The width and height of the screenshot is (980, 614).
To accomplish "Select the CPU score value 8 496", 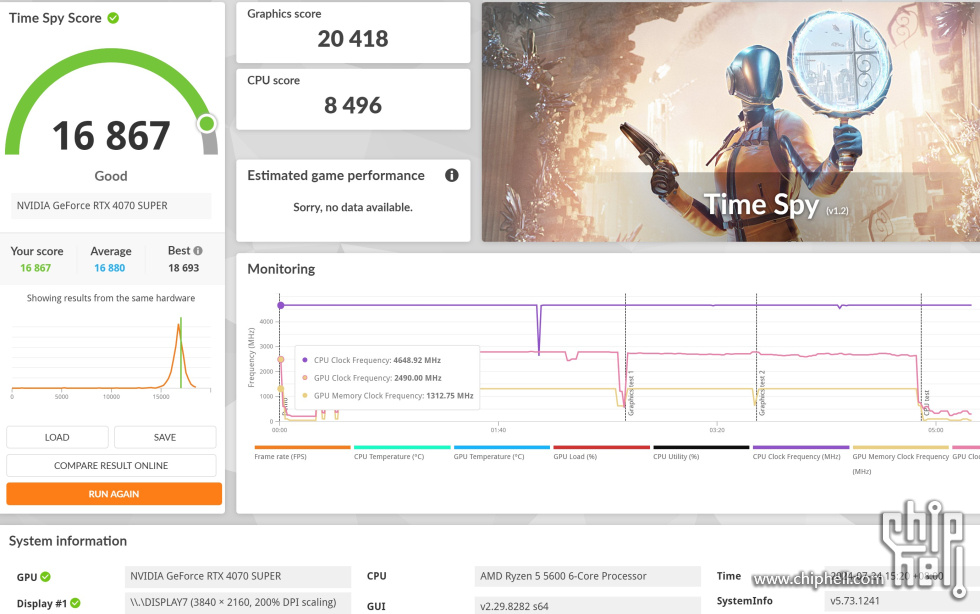I will pyautogui.click(x=352, y=105).
